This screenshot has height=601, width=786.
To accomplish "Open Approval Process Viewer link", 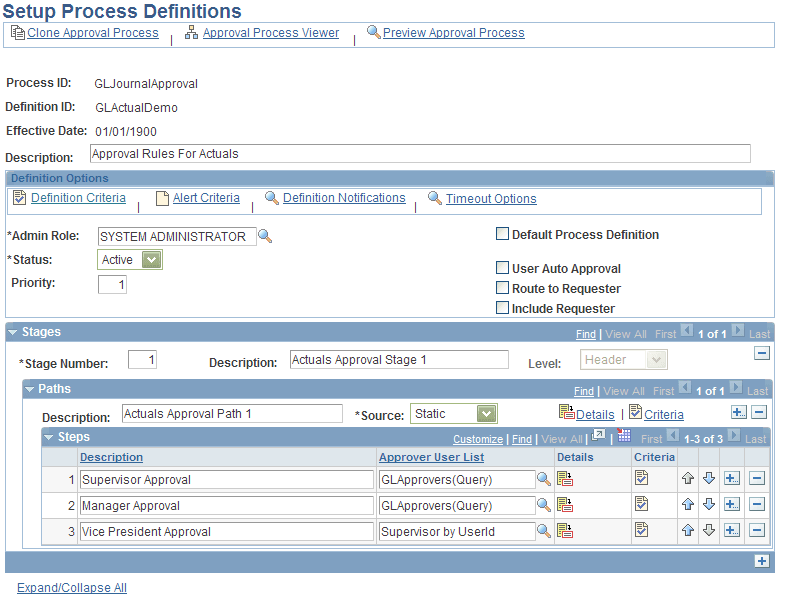I will pyautogui.click(x=271, y=33).
